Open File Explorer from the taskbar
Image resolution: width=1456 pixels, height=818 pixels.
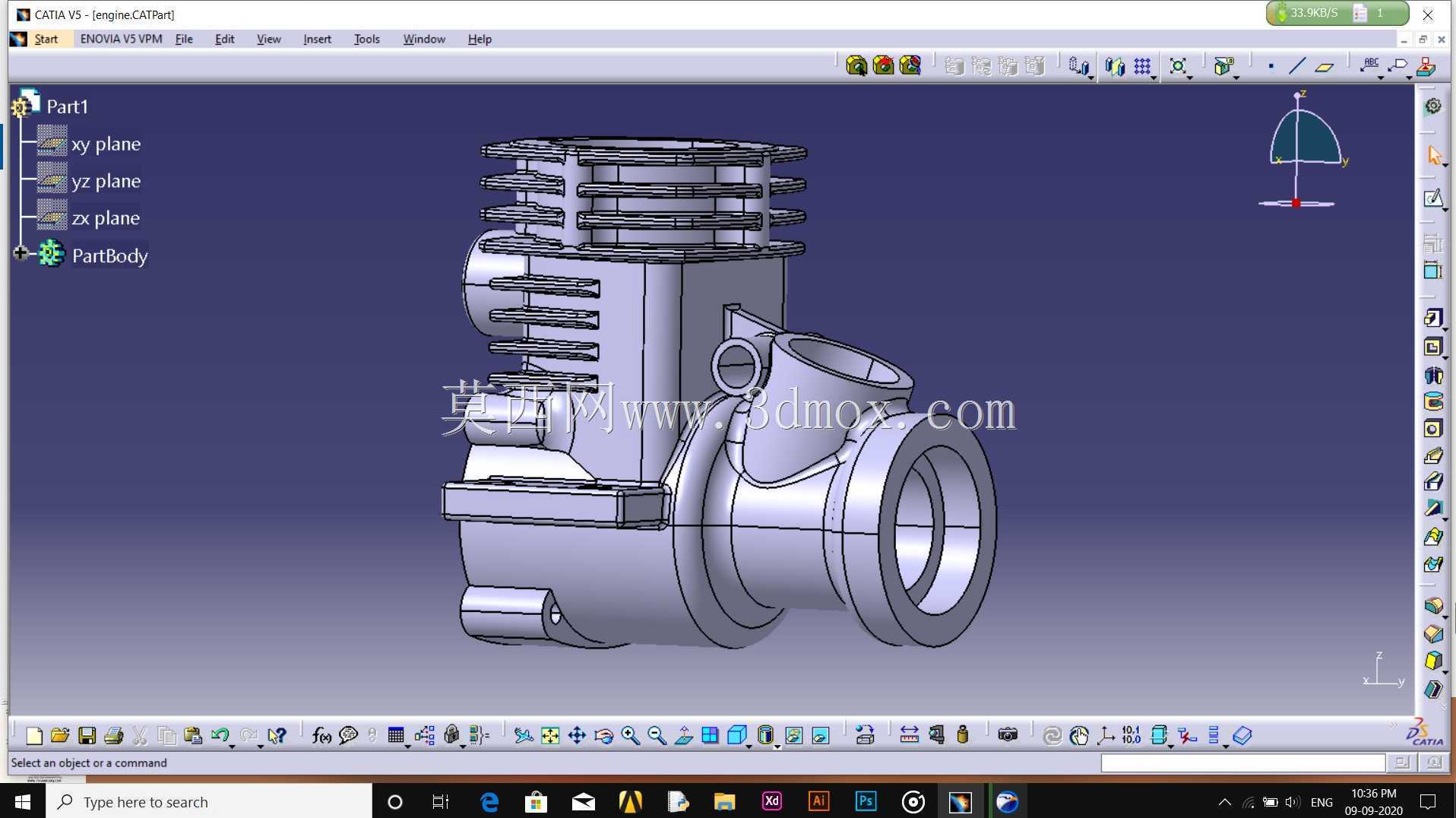click(724, 801)
